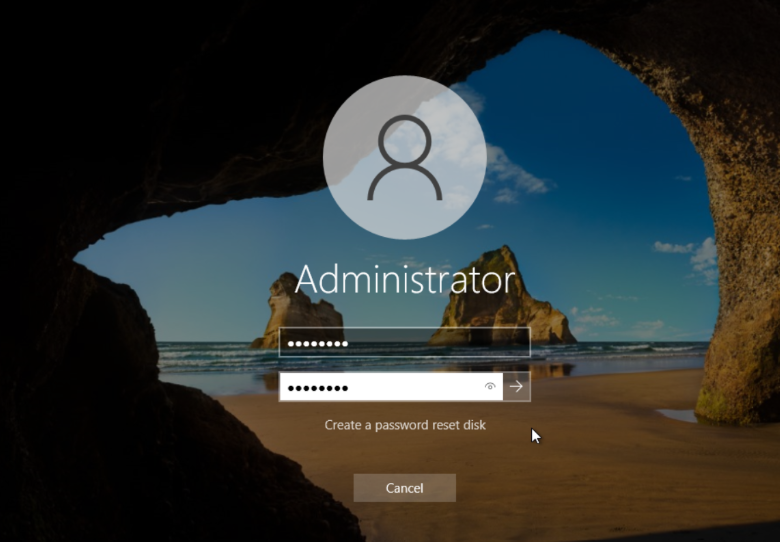Focus the upper password field
Image resolution: width=781 pixels, height=542 pixels.
point(404,343)
